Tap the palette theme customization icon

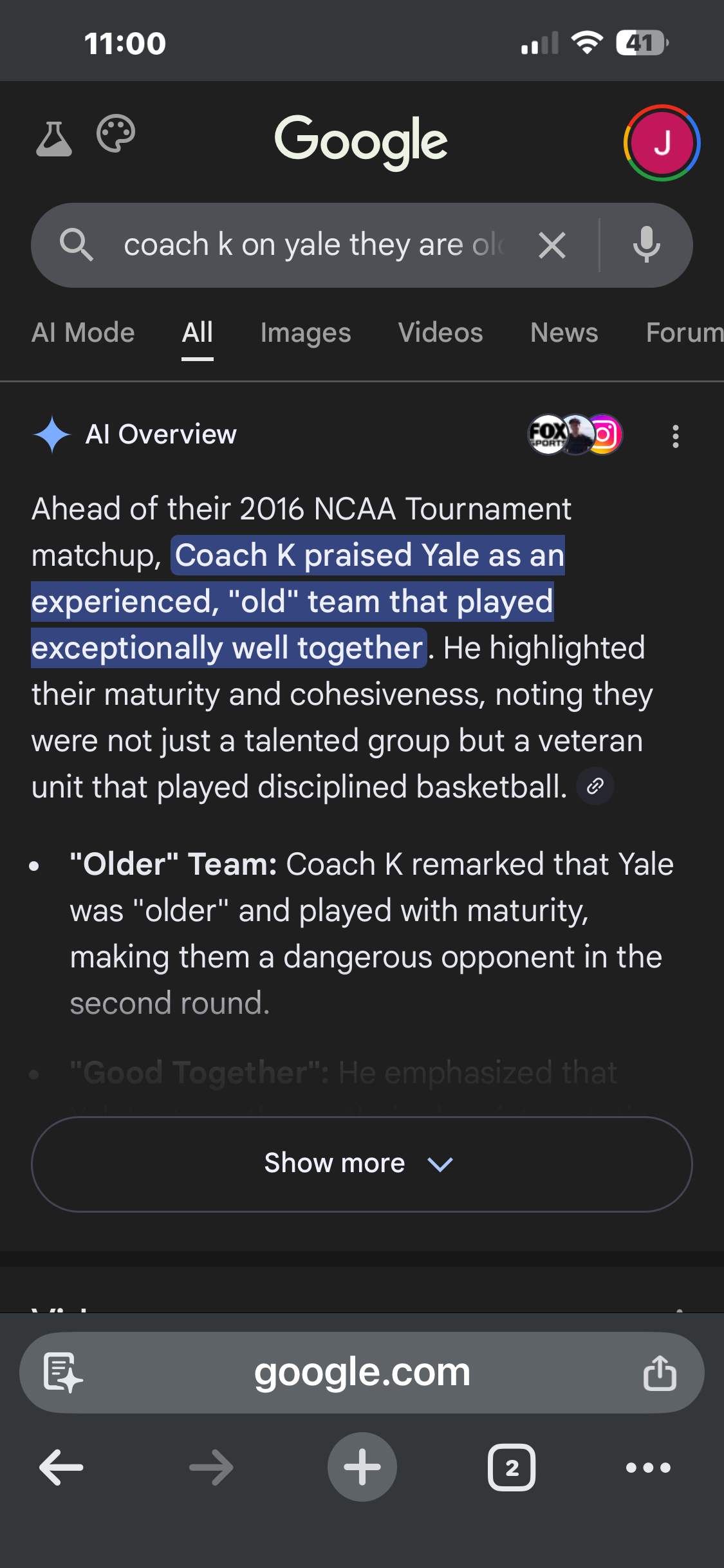pos(116,134)
